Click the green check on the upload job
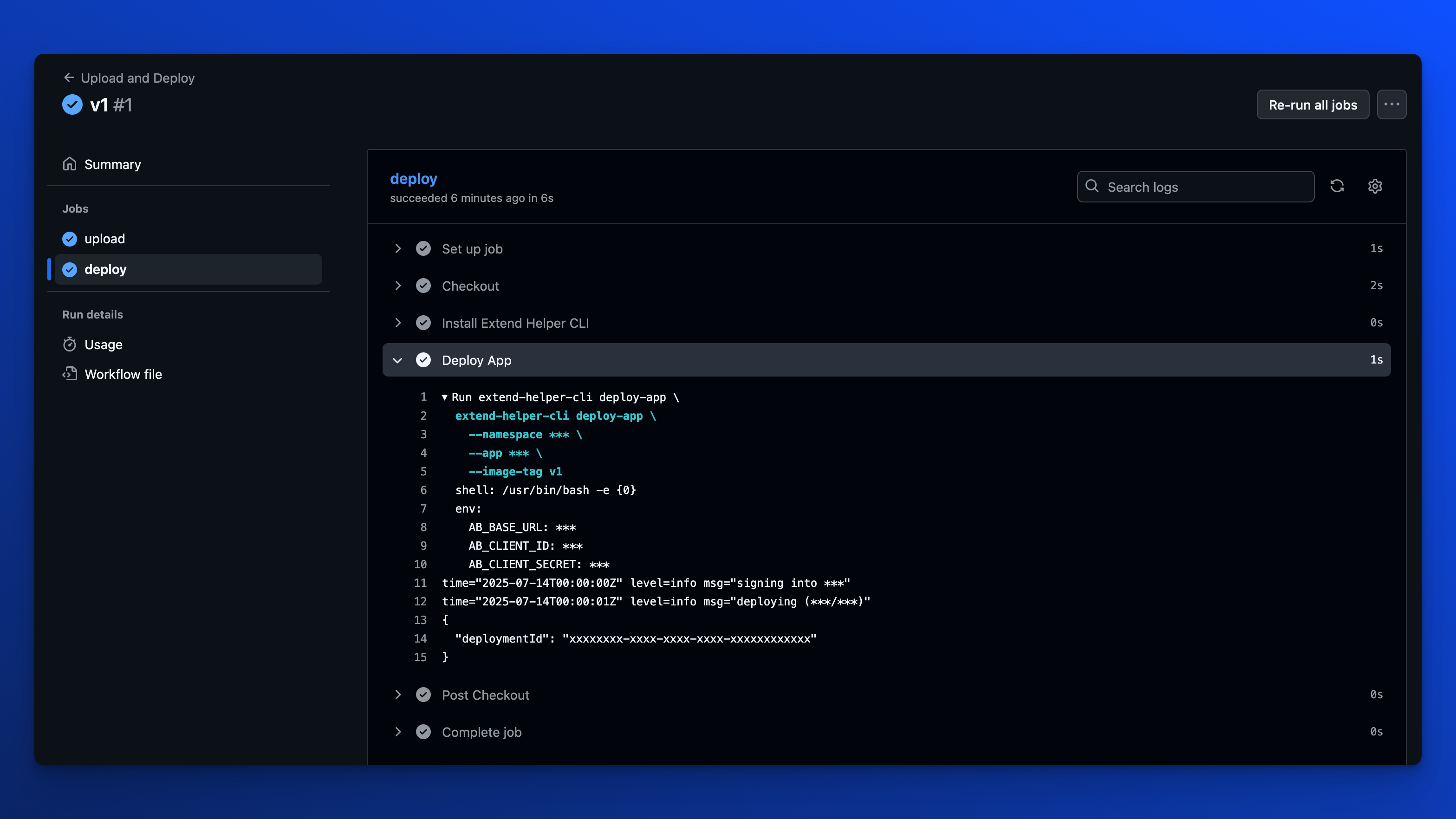 point(69,239)
